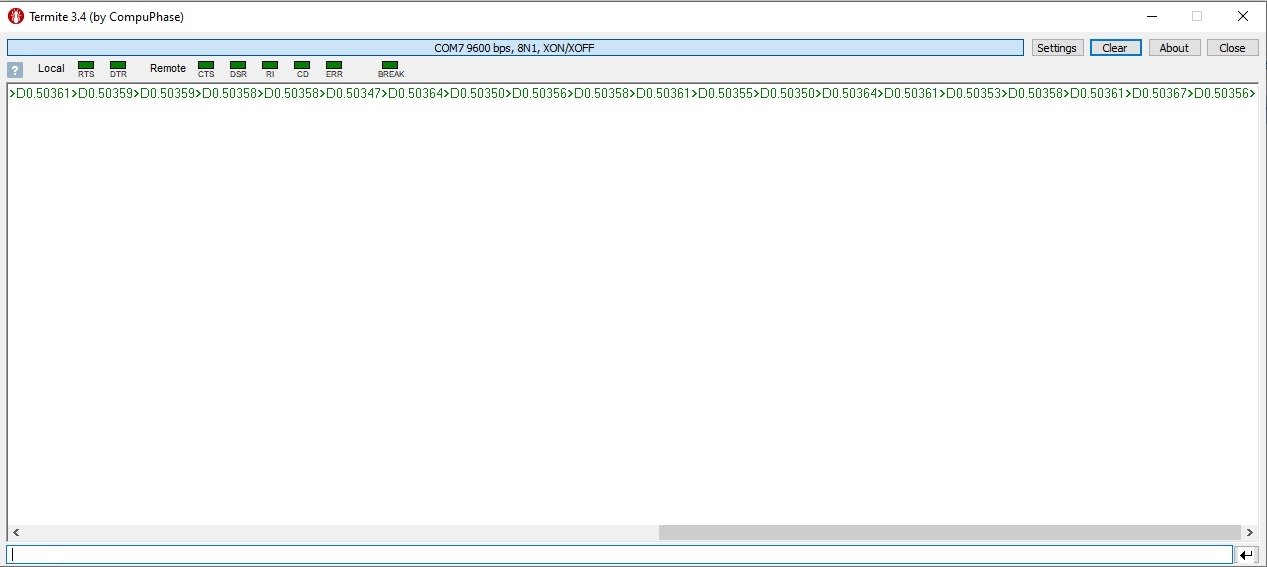1267x567 pixels.
Task: Click the RI status indicator
Action: [270, 66]
